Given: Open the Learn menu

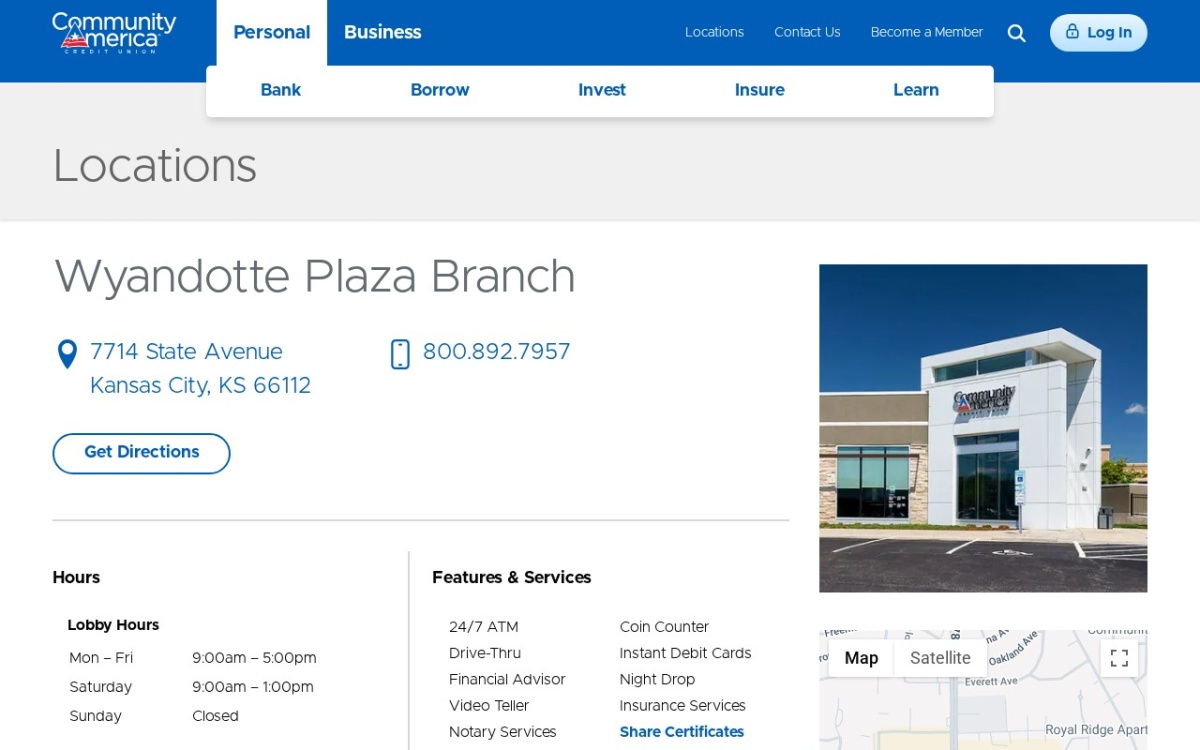Looking at the screenshot, I should tap(916, 90).
